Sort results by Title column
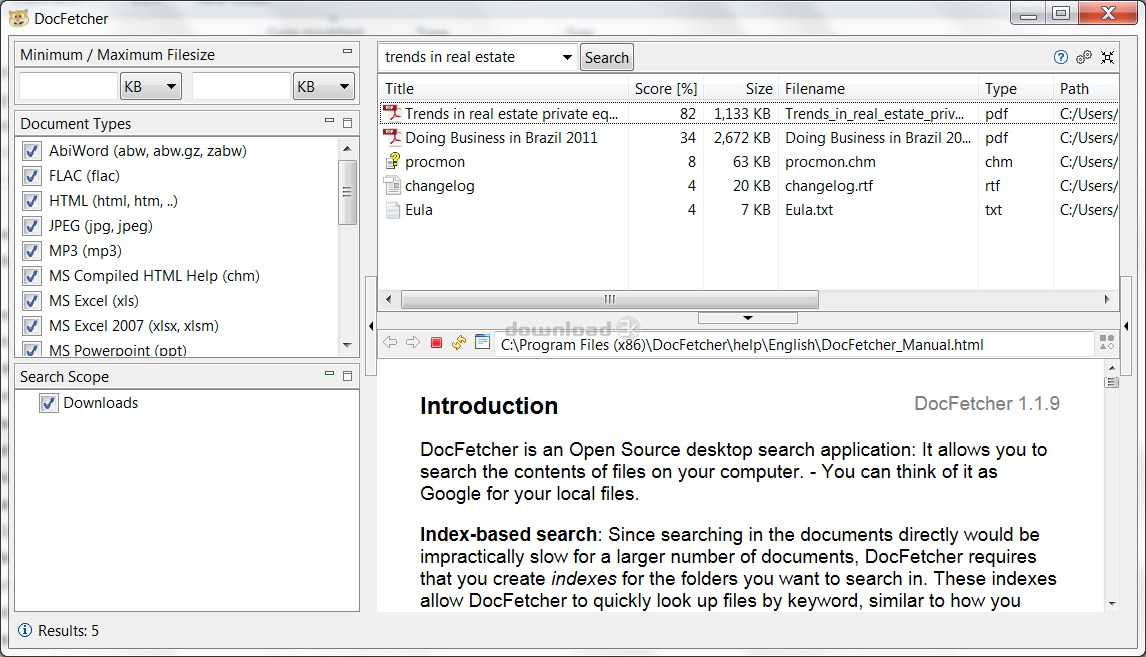This screenshot has width=1146, height=657. pyautogui.click(x=504, y=88)
